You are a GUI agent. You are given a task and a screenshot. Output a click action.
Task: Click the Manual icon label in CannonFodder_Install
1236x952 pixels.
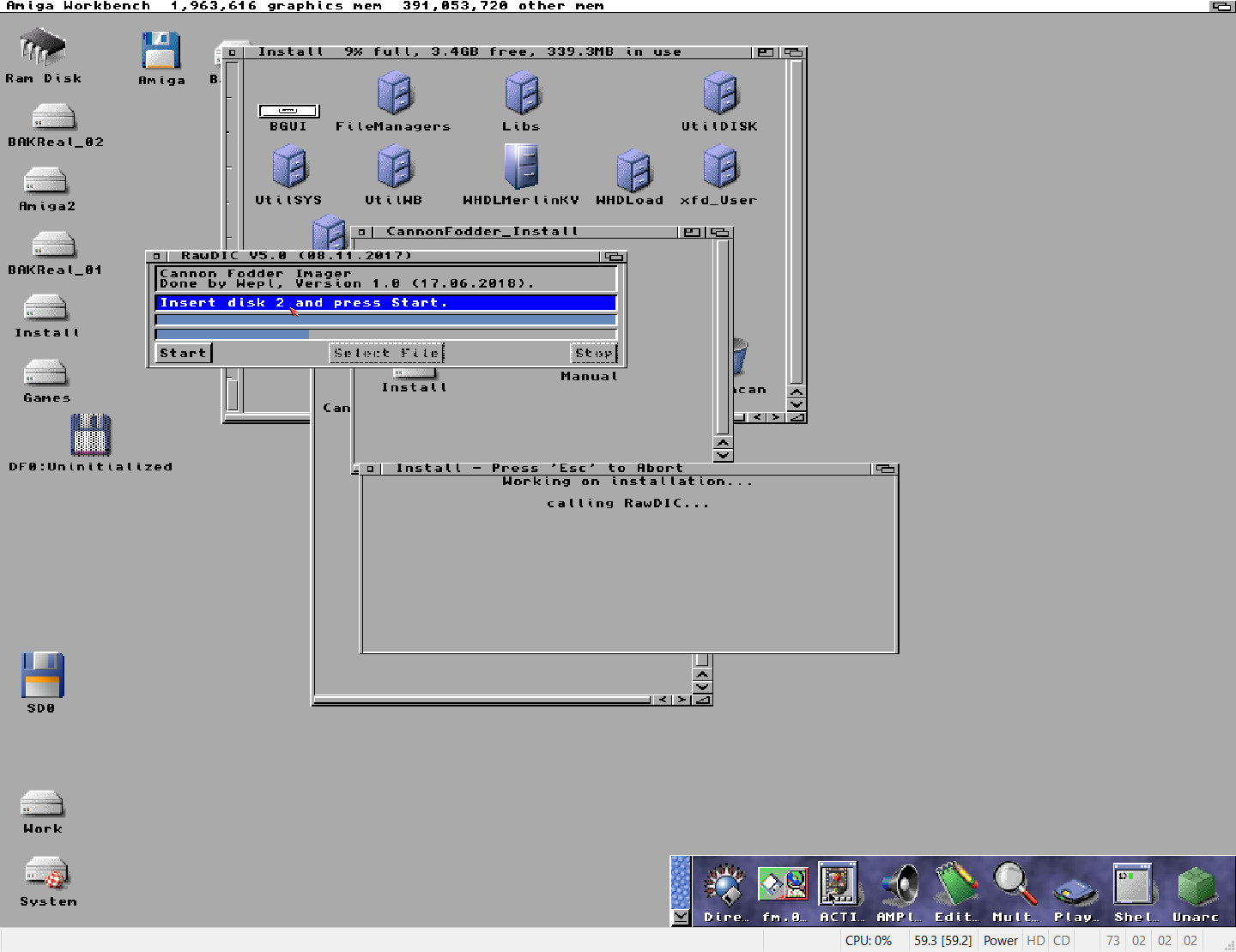pos(589,376)
